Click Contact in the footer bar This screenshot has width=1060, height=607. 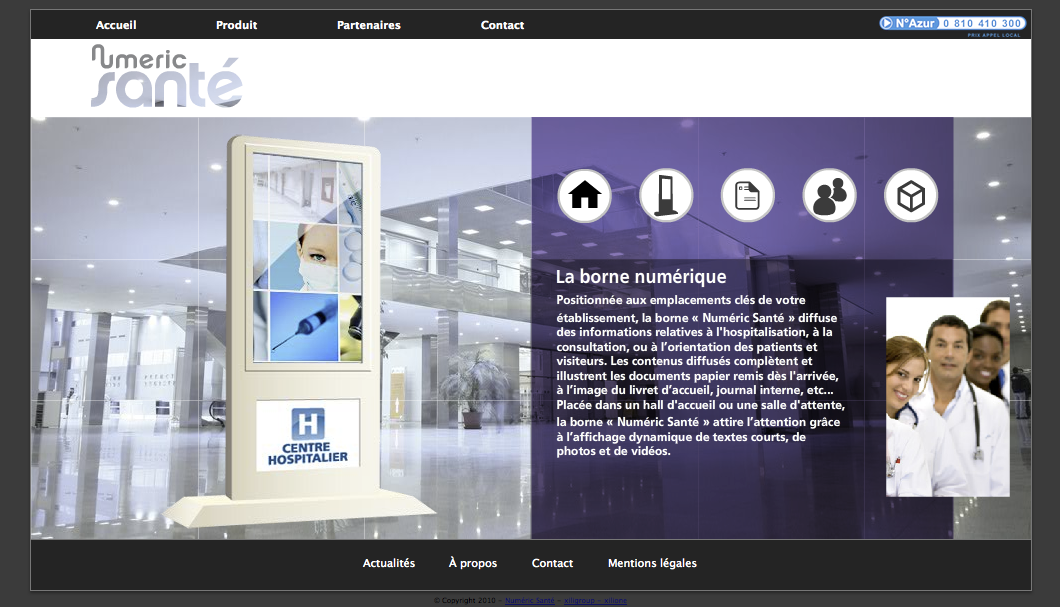coord(552,563)
